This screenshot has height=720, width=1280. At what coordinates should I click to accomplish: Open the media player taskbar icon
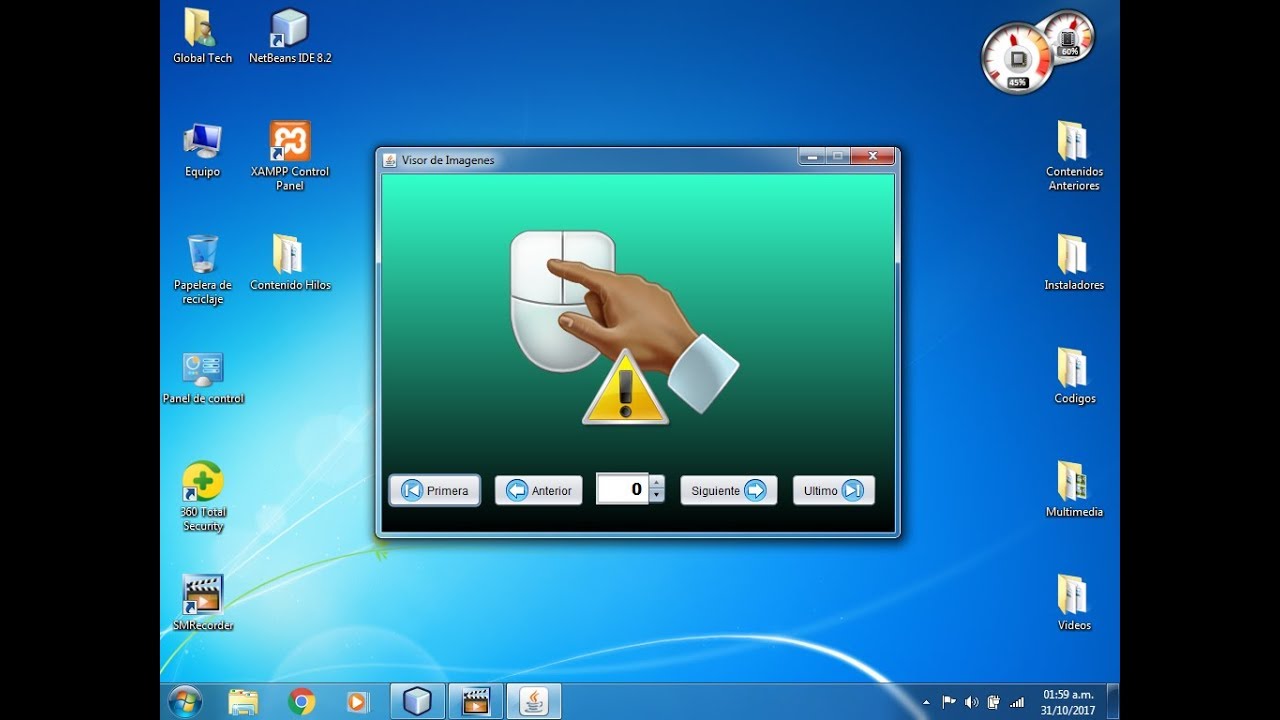357,702
